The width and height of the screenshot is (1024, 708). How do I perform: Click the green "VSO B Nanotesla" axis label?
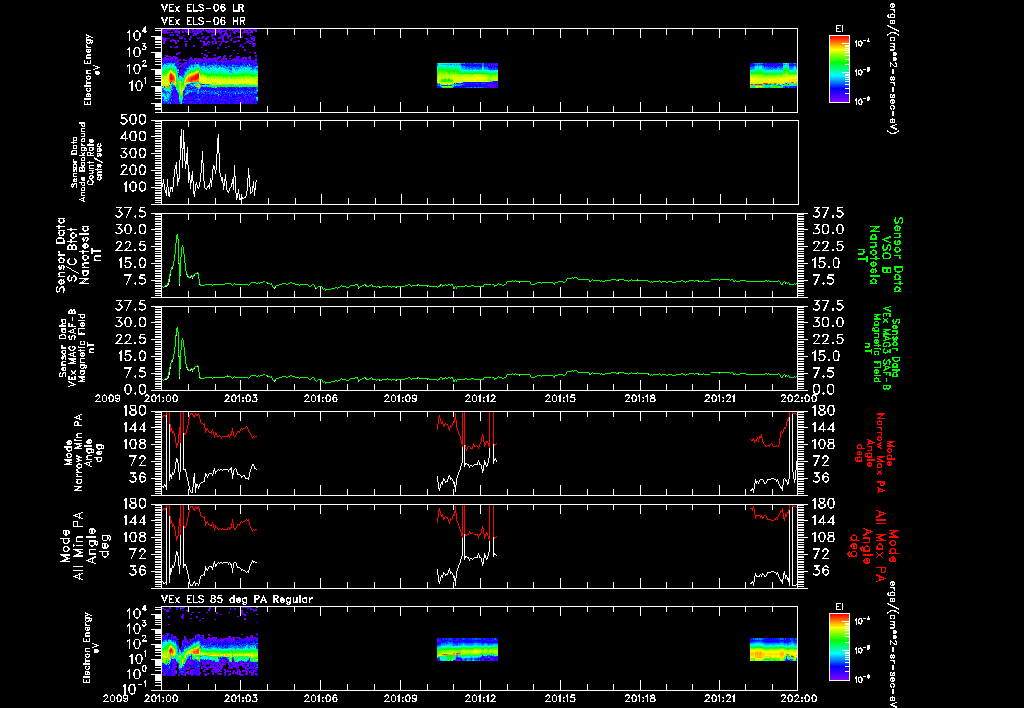pyautogui.click(x=880, y=255)
